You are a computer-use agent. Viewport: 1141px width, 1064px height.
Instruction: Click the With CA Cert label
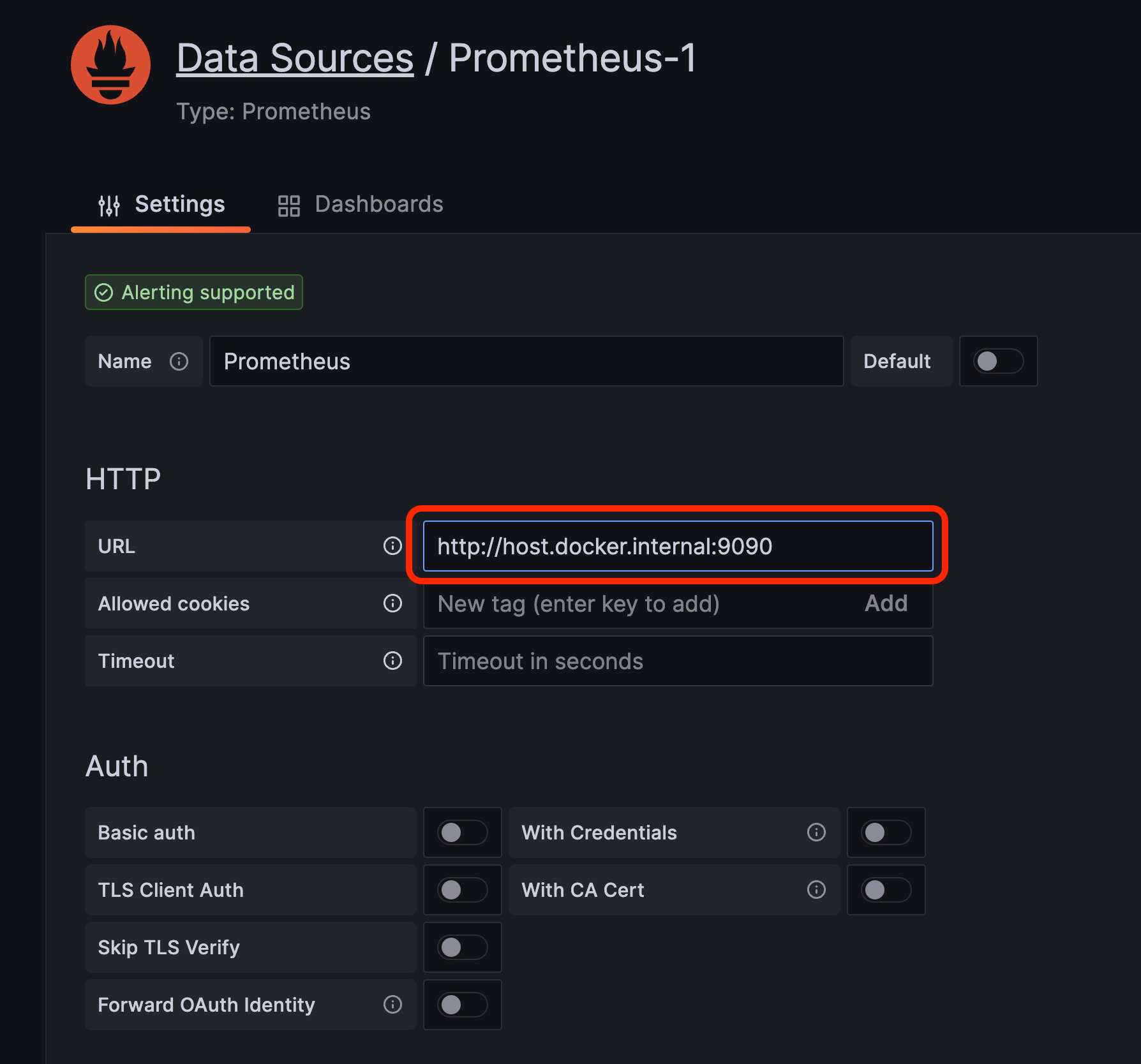coord(583,890)
